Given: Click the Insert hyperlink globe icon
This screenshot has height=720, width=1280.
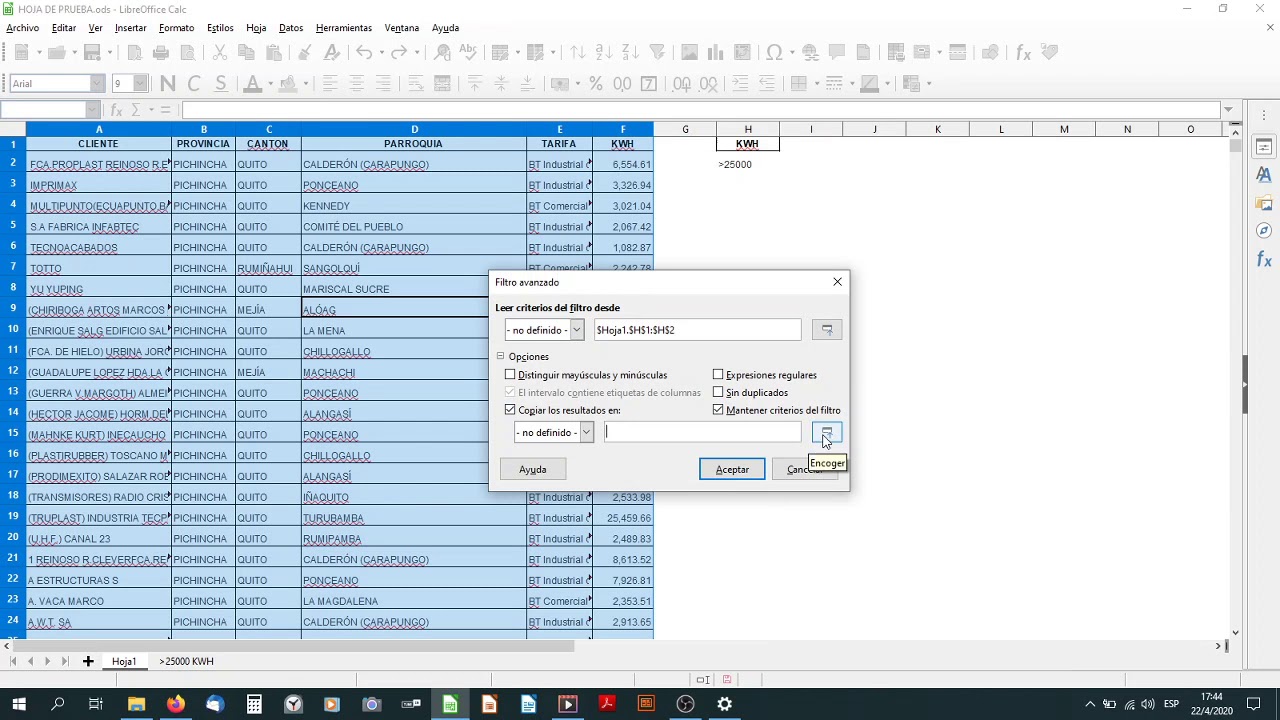Looking at the screenshot, I should click(810, 52).
